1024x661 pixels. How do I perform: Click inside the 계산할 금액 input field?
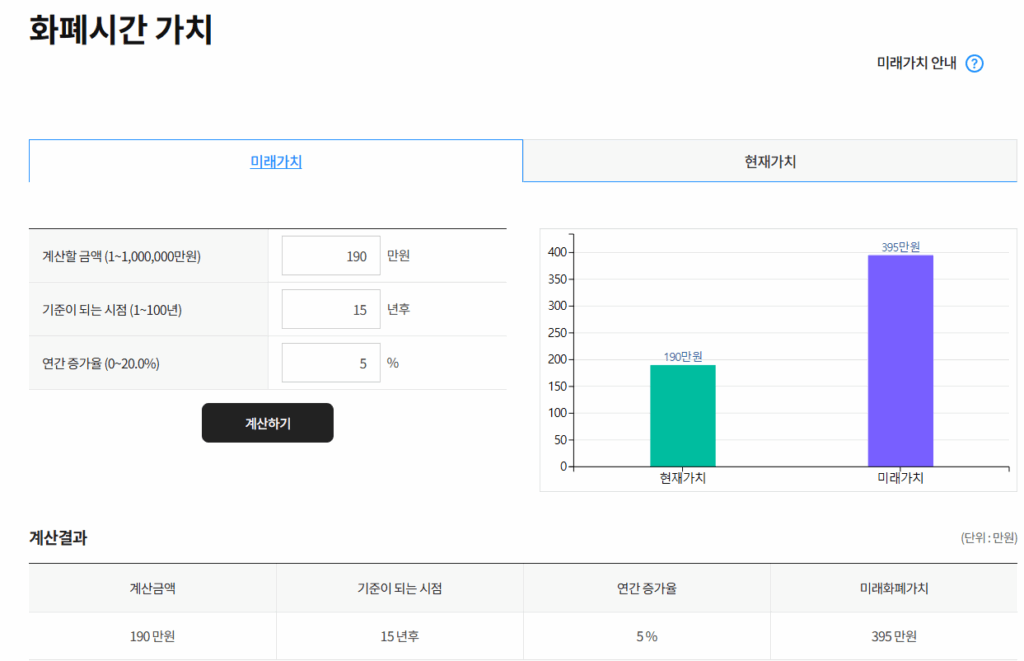331,255
